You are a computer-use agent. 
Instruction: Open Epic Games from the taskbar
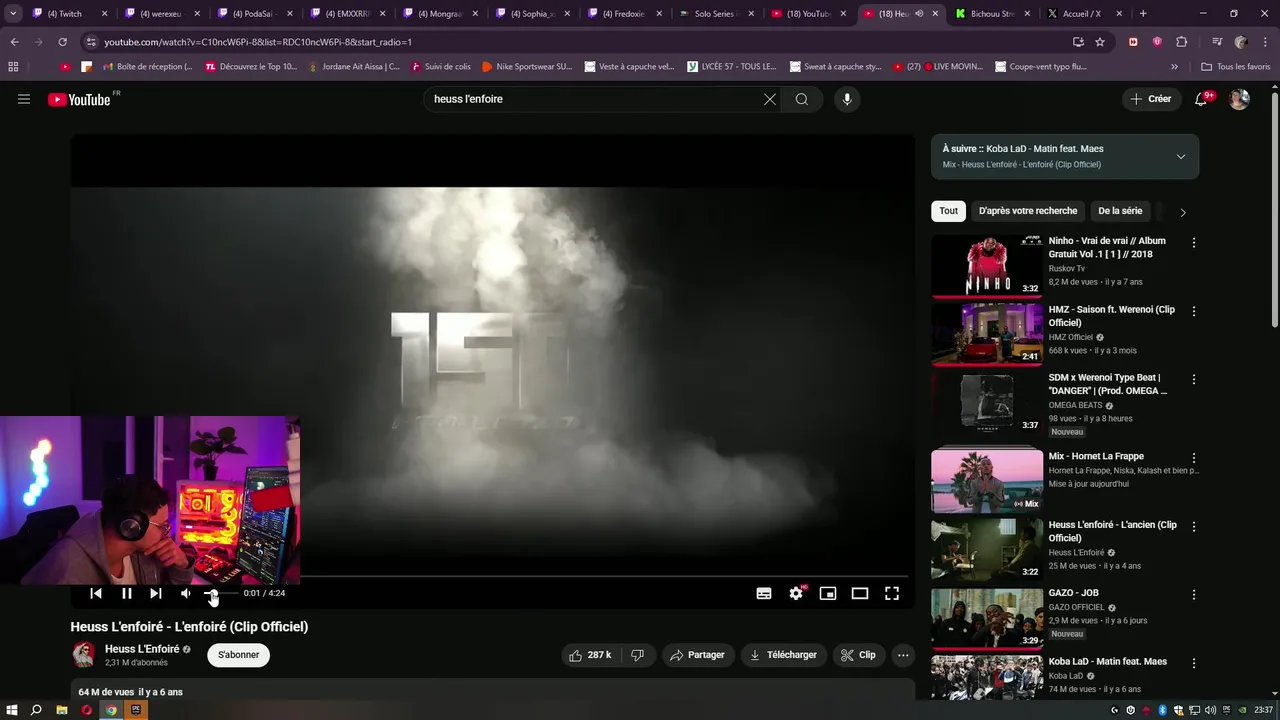[x=136, y=710]
